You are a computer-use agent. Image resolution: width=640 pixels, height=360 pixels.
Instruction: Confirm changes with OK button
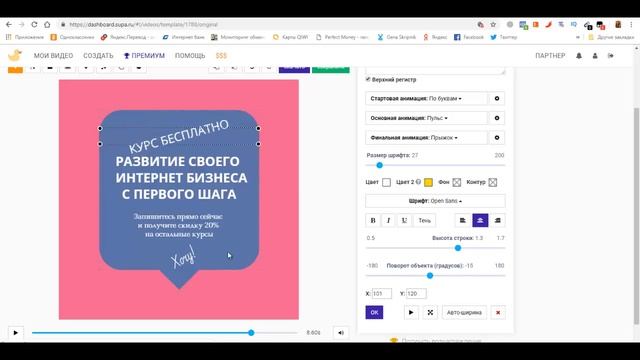pyautogui.click(x=374, y=312)
